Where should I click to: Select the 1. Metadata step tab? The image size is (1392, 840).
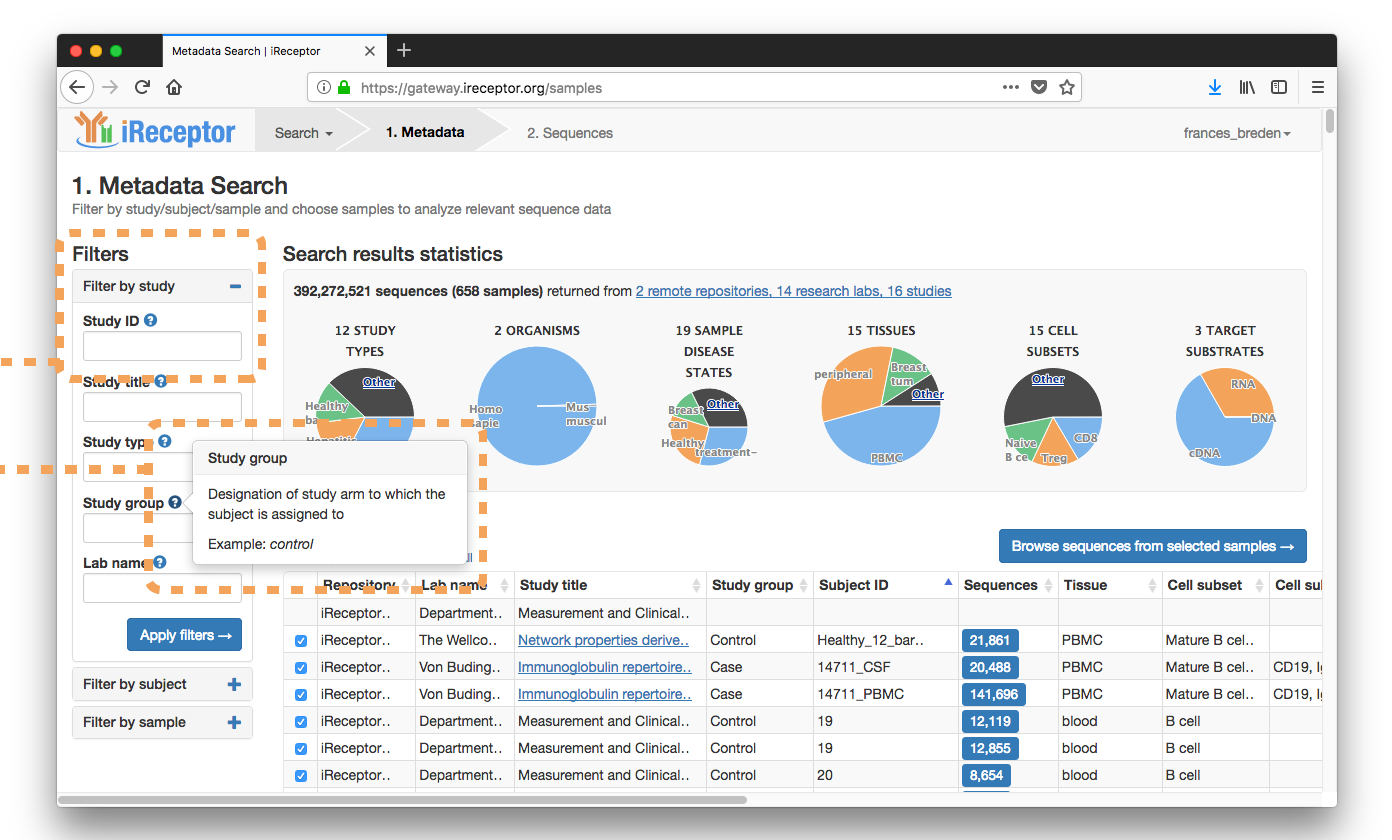tap(425, 132)
